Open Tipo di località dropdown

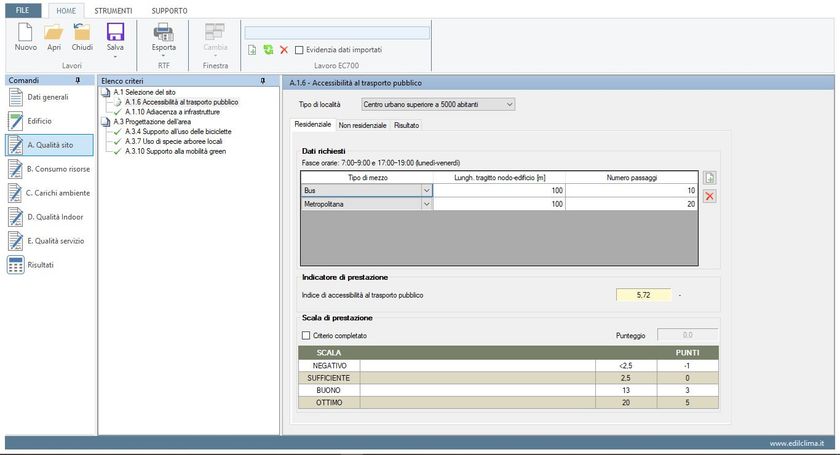[x=438, y=105]
